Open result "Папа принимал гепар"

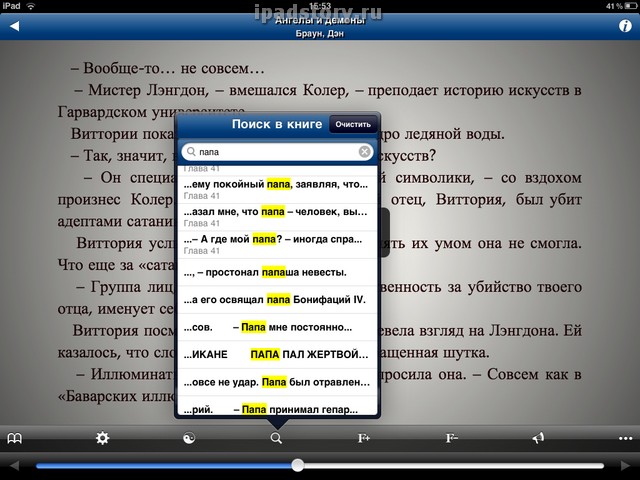click(x=278, y=406)
